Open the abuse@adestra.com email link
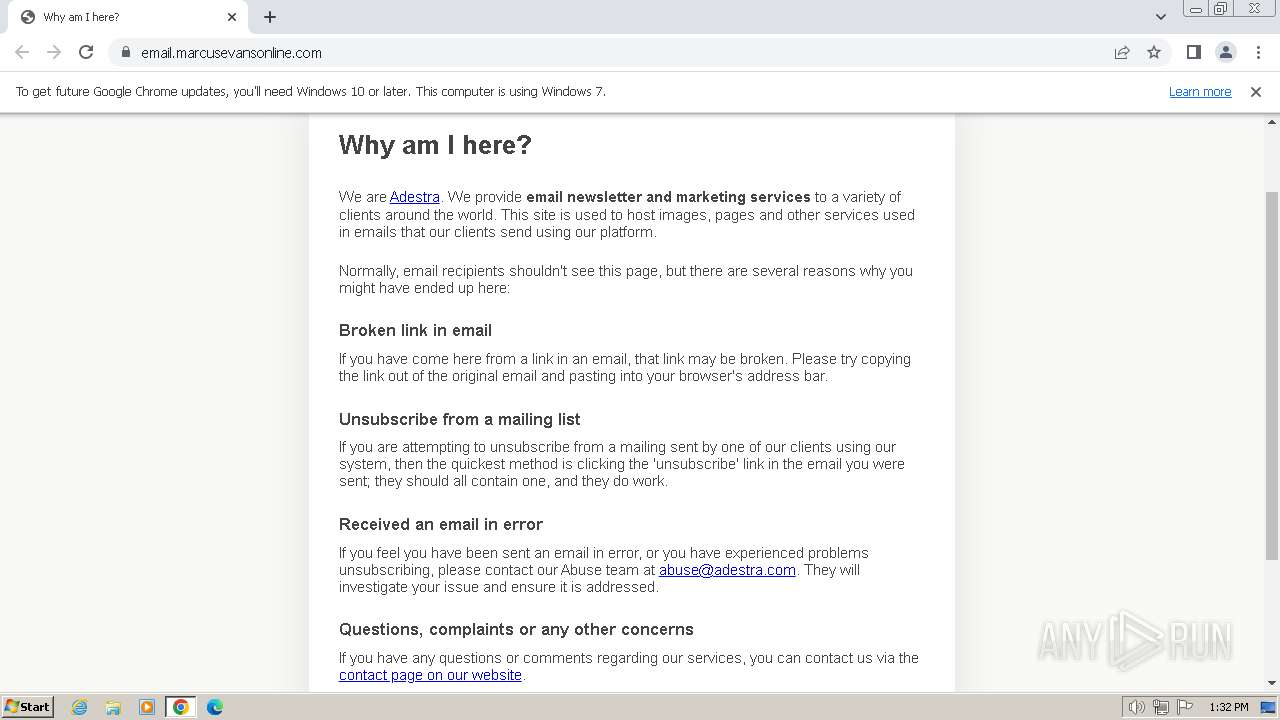Screen dimensions: 1280x720 coord(727,570)
